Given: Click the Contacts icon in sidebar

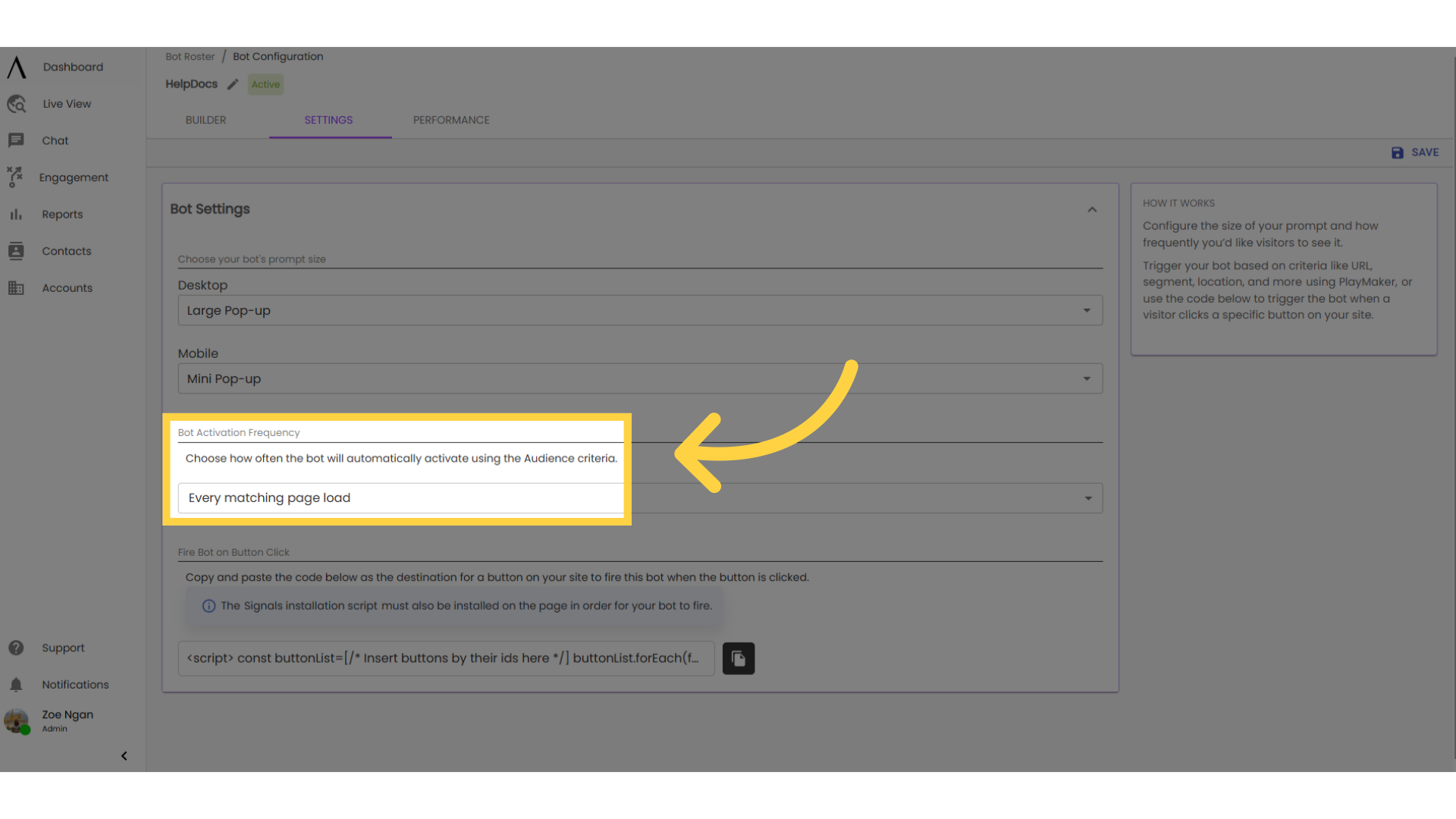Looking at the screenshot, I should click(16, 251).
